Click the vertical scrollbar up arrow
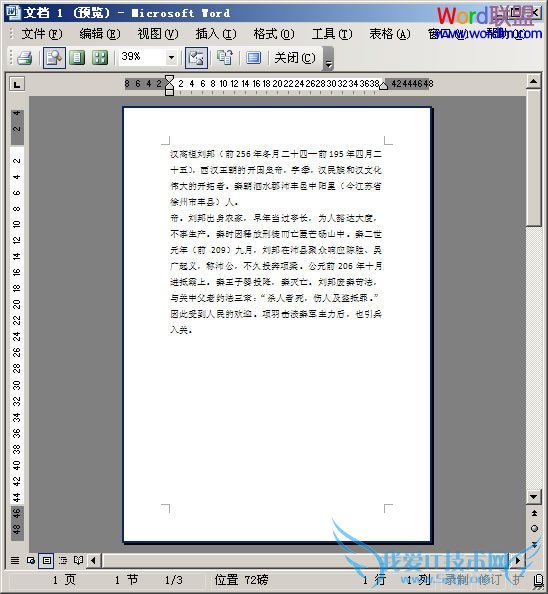 tap(533, 81)
